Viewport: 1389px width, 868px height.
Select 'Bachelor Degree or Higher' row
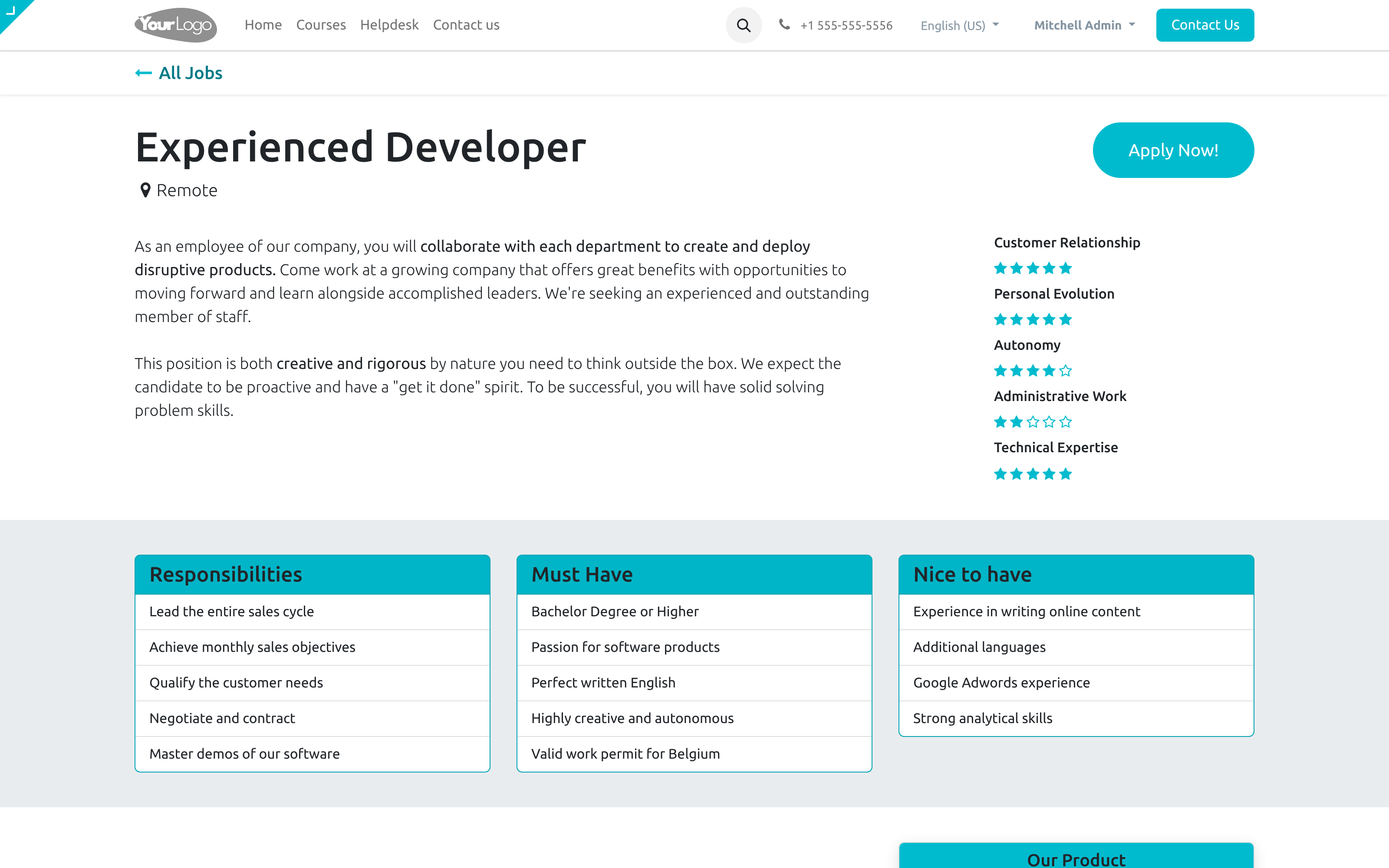pyautogui.click(x=694, y=612)
